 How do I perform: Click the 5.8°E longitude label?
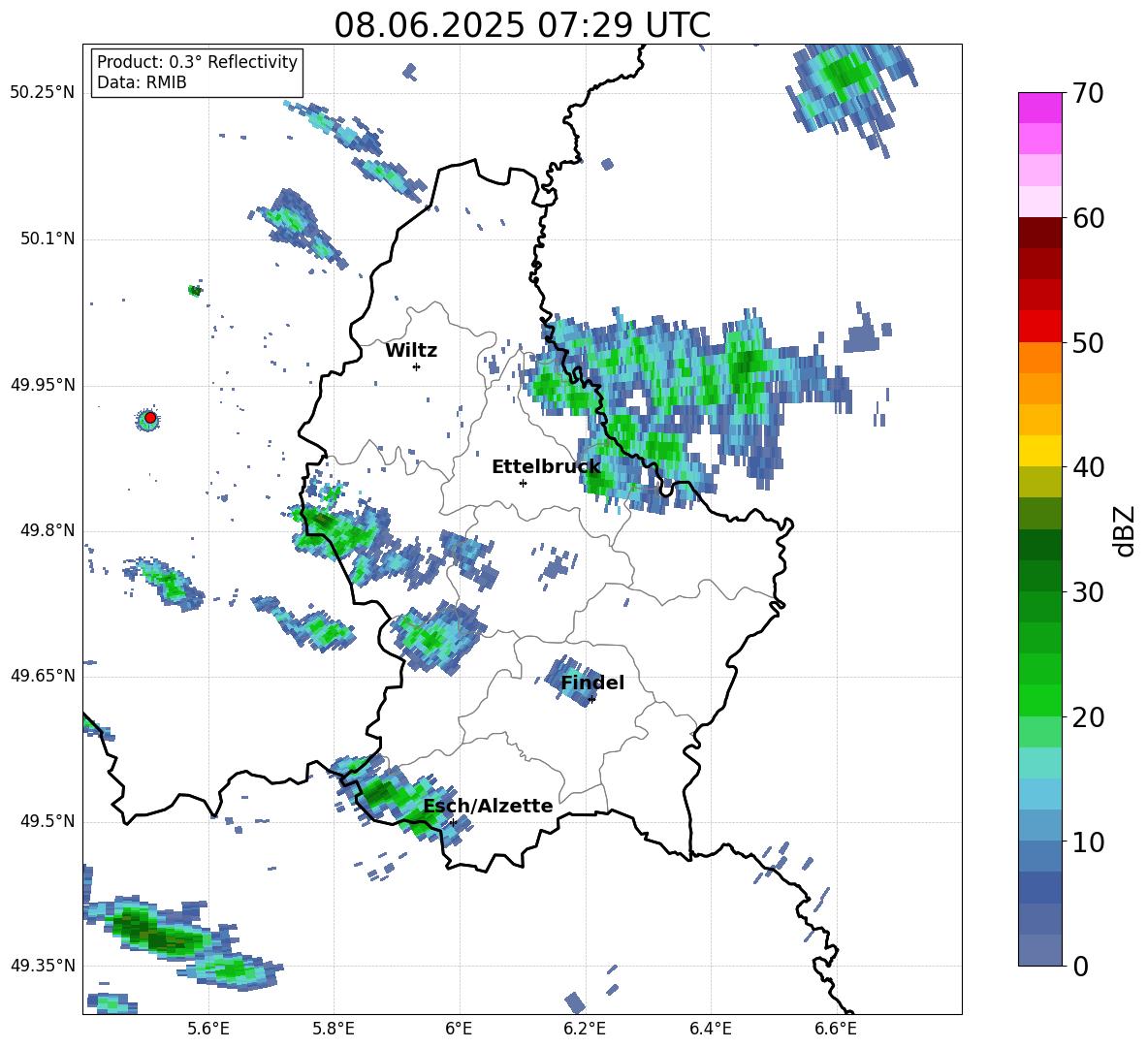(x=334, y=1029)
